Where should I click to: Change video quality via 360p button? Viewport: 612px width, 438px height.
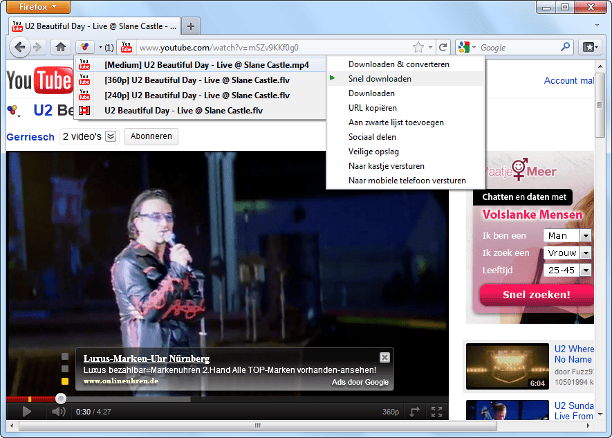(390, 412)
